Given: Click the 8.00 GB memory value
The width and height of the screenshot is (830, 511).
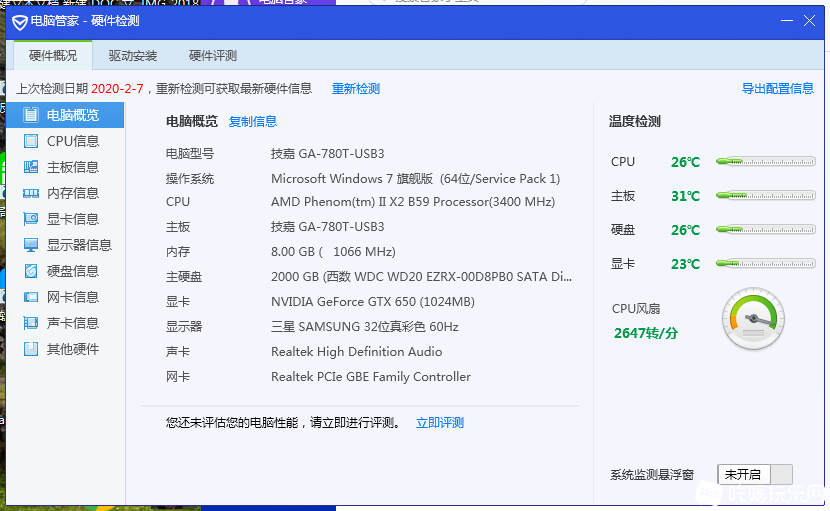Looking at the screenshot, I should 333,252.
